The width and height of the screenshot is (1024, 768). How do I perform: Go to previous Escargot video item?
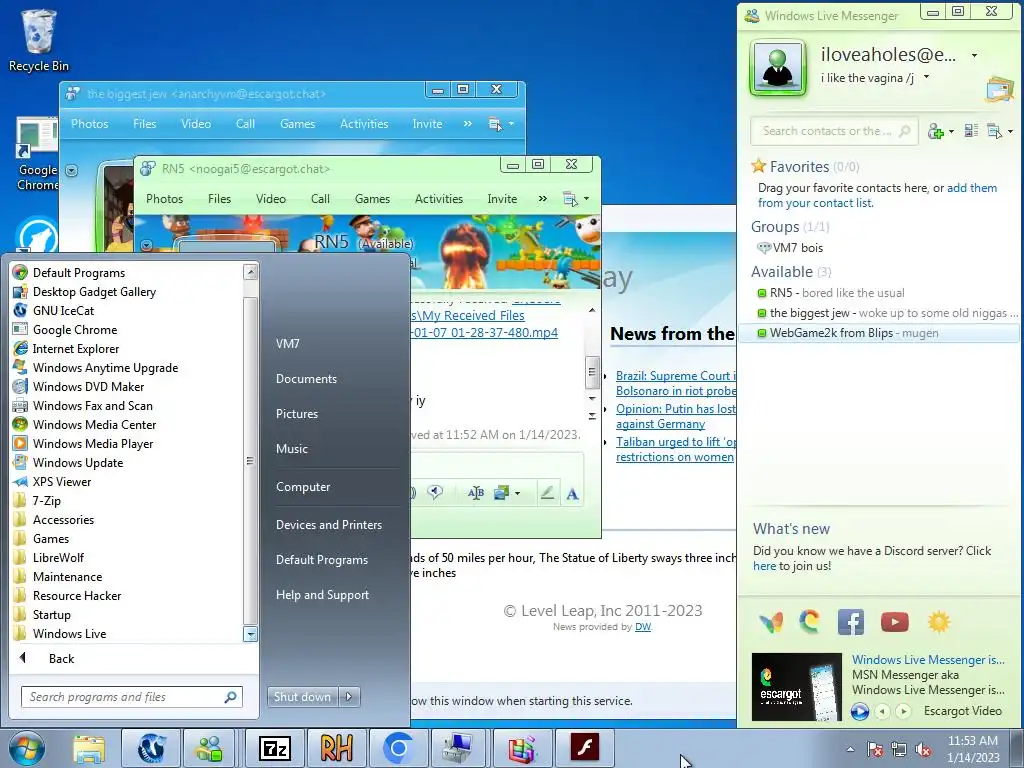(882, 711)
